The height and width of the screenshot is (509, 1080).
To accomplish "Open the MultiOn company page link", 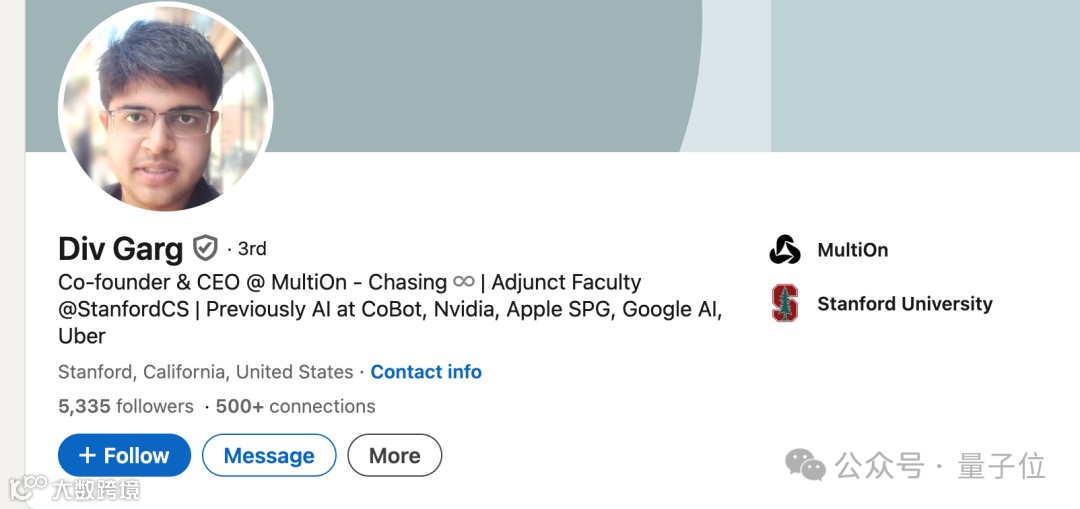I will (853, 249).
